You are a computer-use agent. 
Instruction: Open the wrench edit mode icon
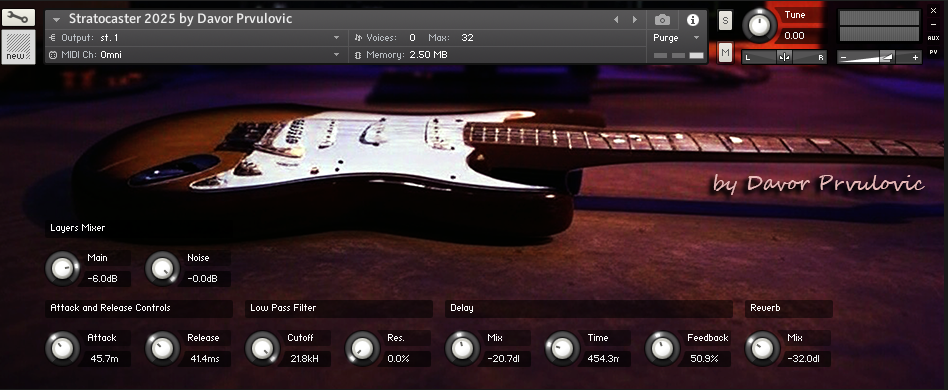18,17
